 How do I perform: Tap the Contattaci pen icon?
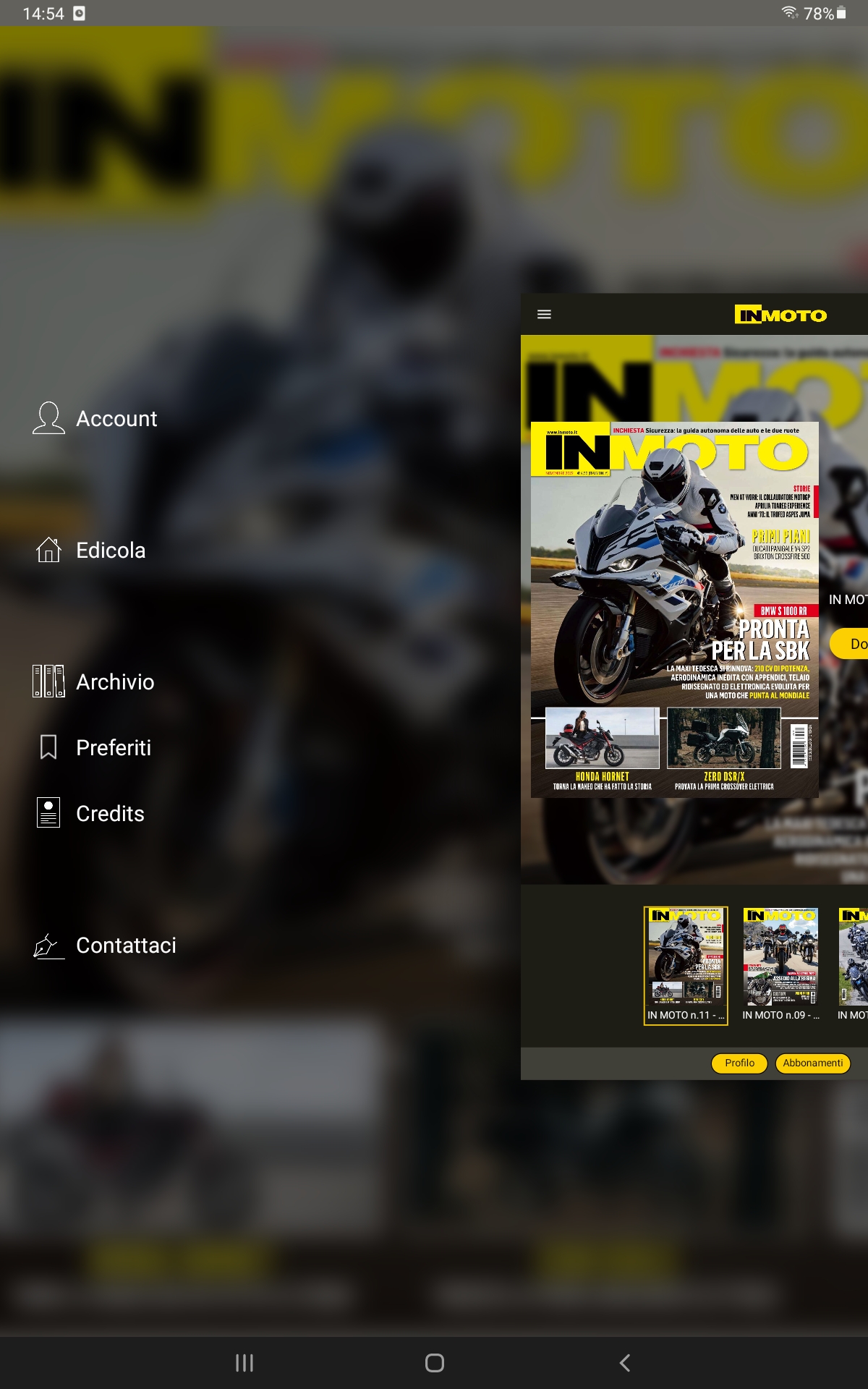(48, 945)
